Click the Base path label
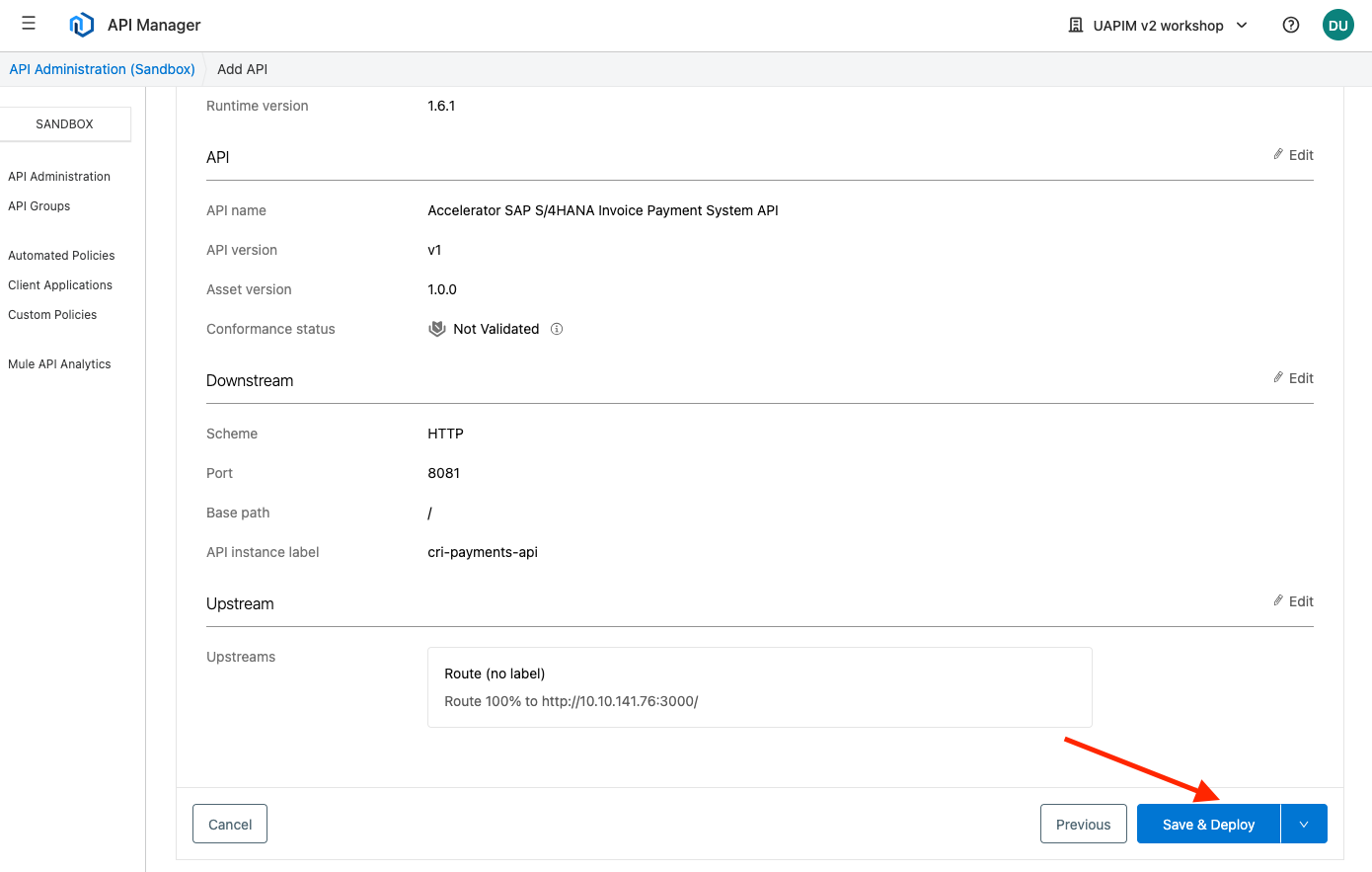 tap(238, 513)
